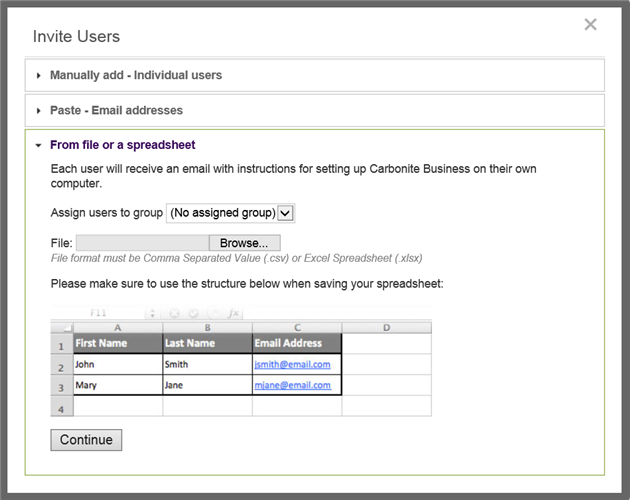
Task: Click the File path input field
Action: pyautogui.click(x=143, y=243)
